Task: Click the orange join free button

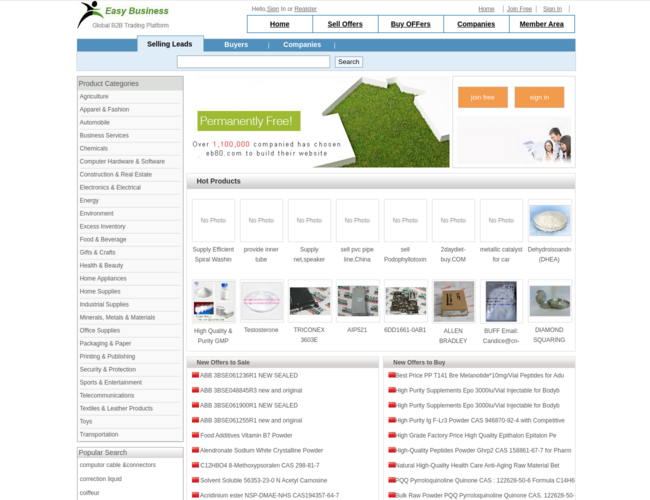Action: (x=482, y=97)
